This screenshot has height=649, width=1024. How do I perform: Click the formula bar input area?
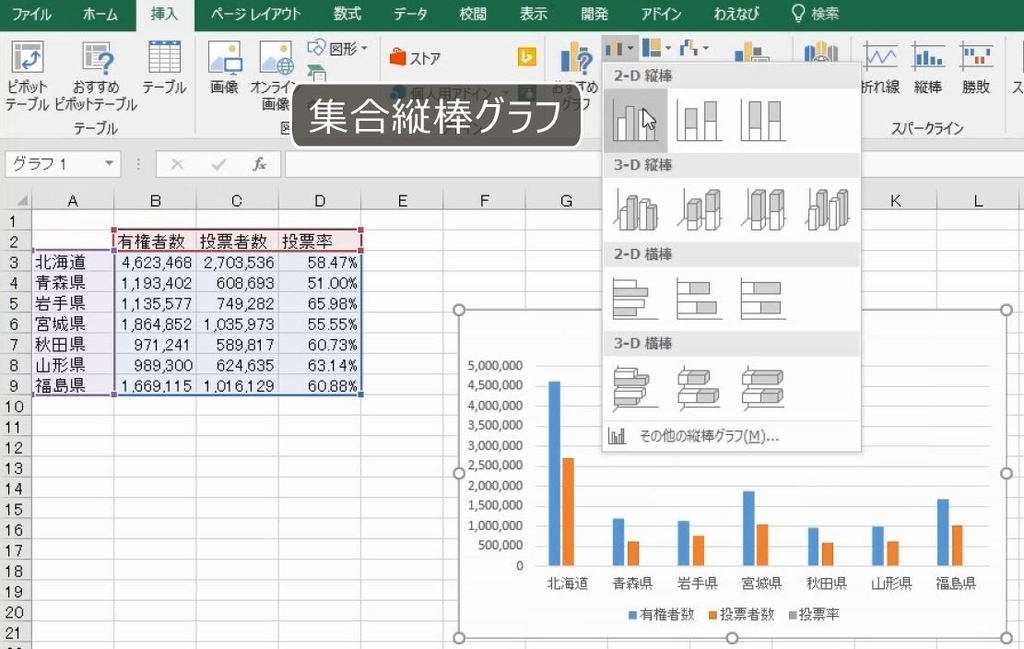click(x=653, y=164)
